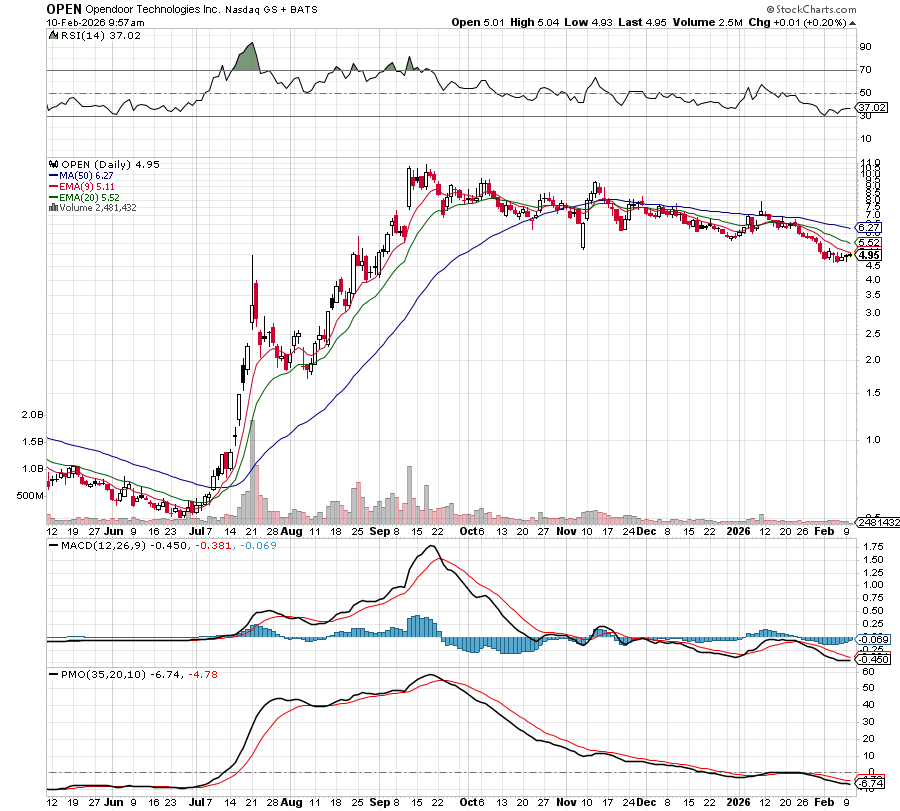
Task: Click the Volume 2,481,432 legend text
Action: point(98,208)
